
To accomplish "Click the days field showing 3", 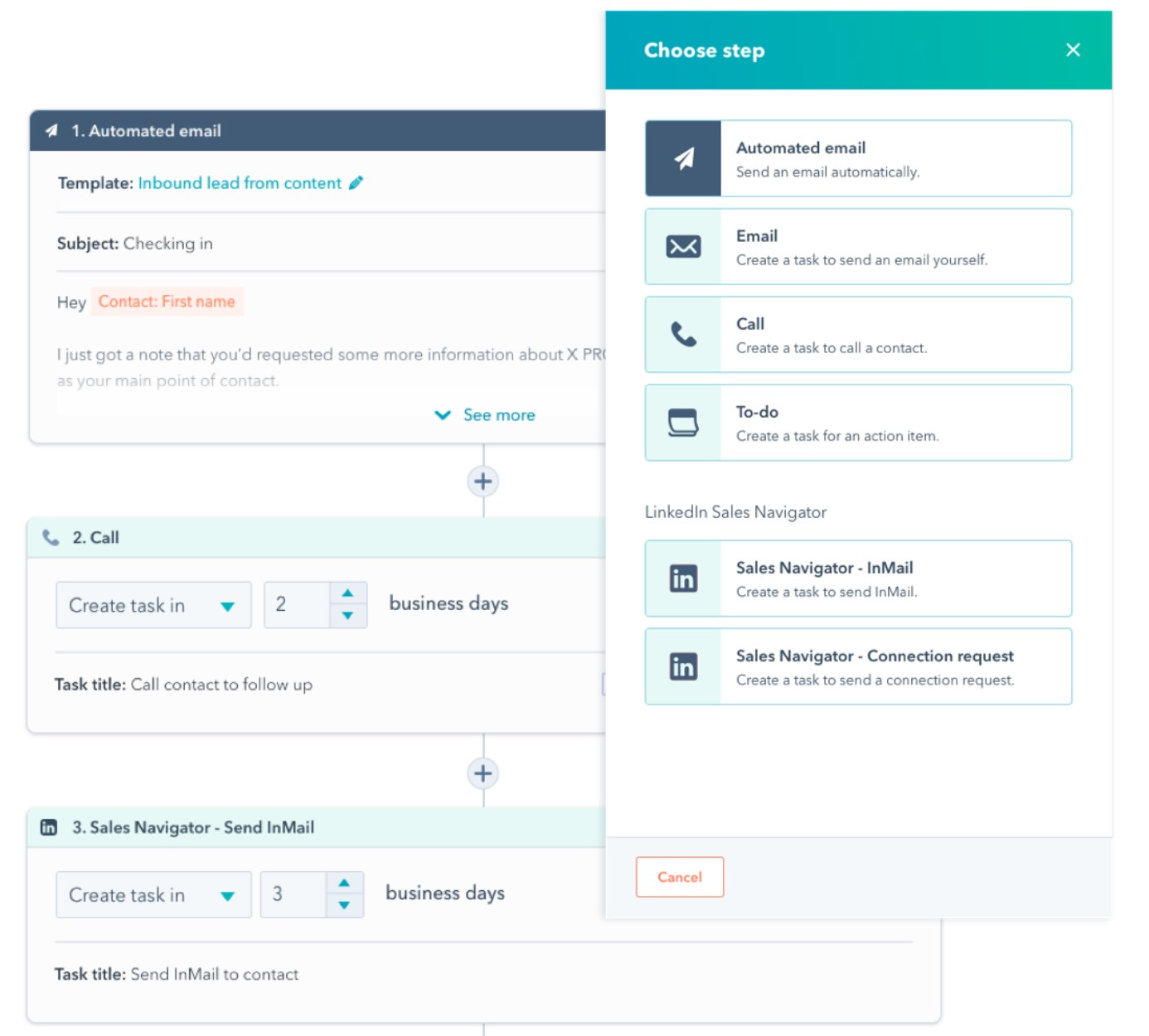I will [x=293, y=894].
